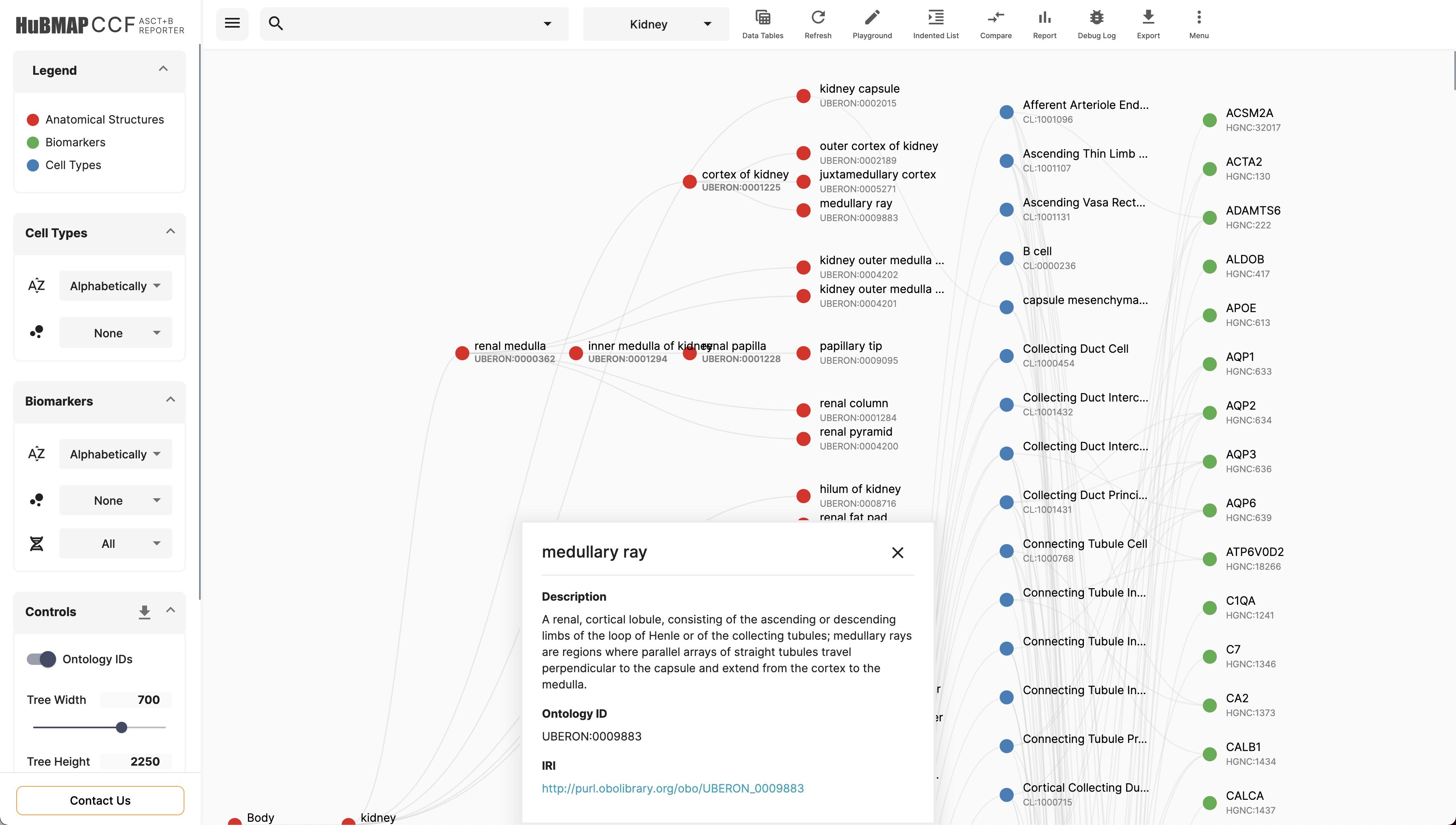The image size is (1456, 825).
Task: Click the Contact Us button
Action: pyautogui.click(x=100, y=800)
